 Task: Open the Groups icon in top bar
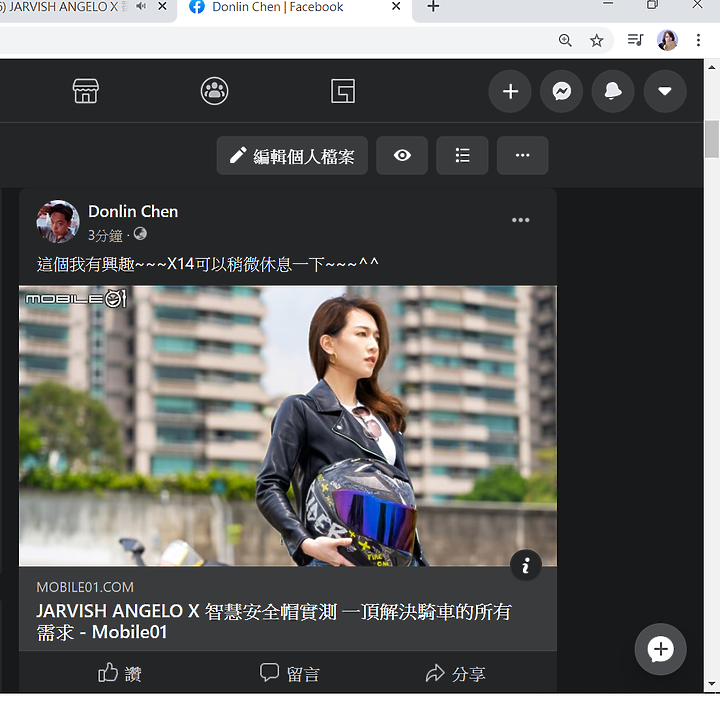(214, 91)
